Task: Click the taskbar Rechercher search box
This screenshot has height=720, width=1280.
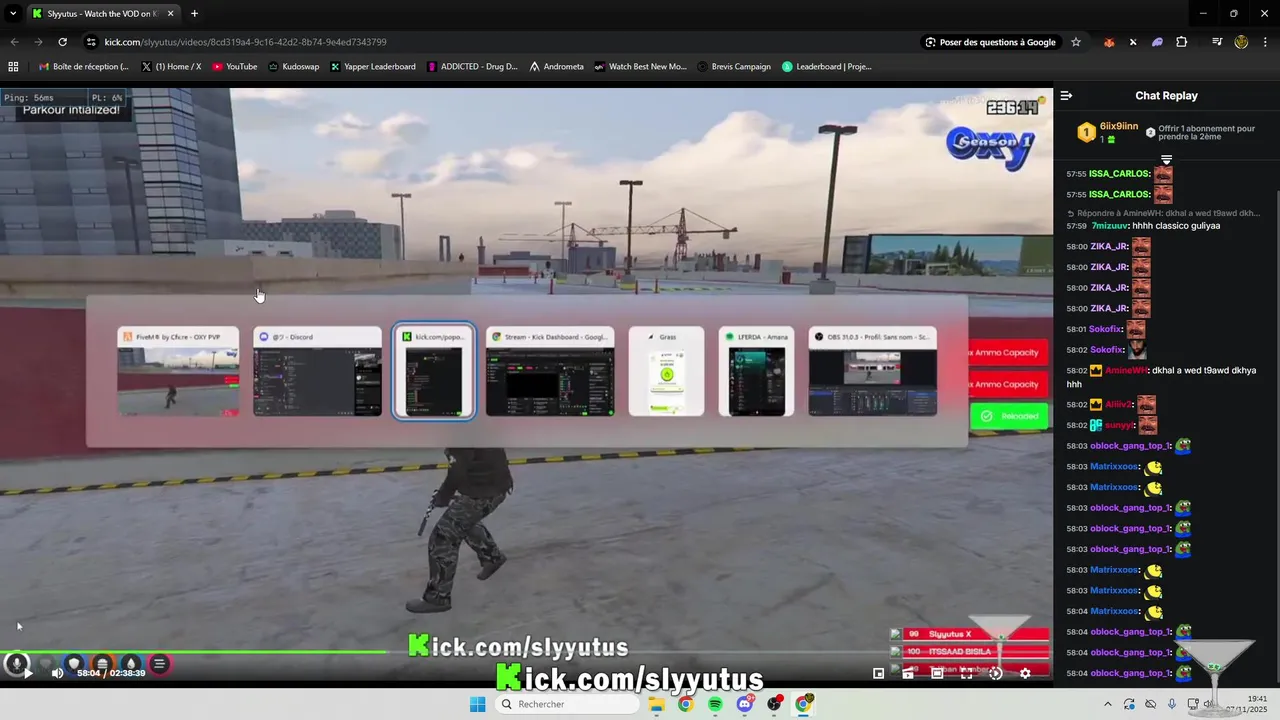Action: [x=567, y=704]
